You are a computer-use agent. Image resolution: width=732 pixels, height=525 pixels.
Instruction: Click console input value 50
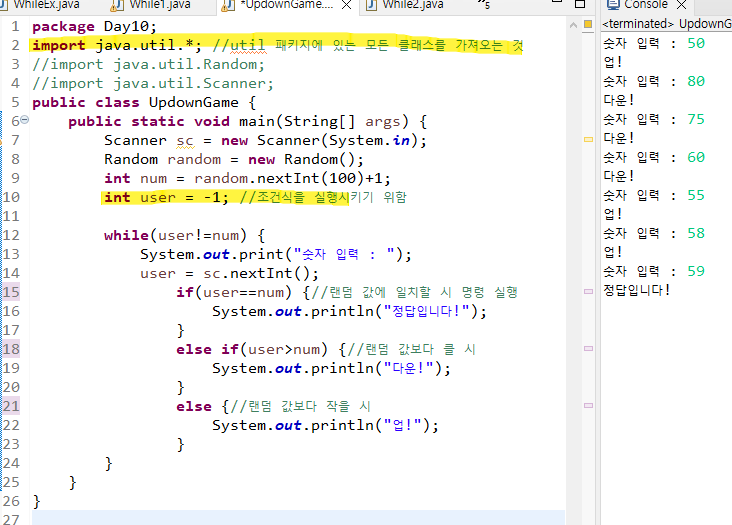pos(696,43)
